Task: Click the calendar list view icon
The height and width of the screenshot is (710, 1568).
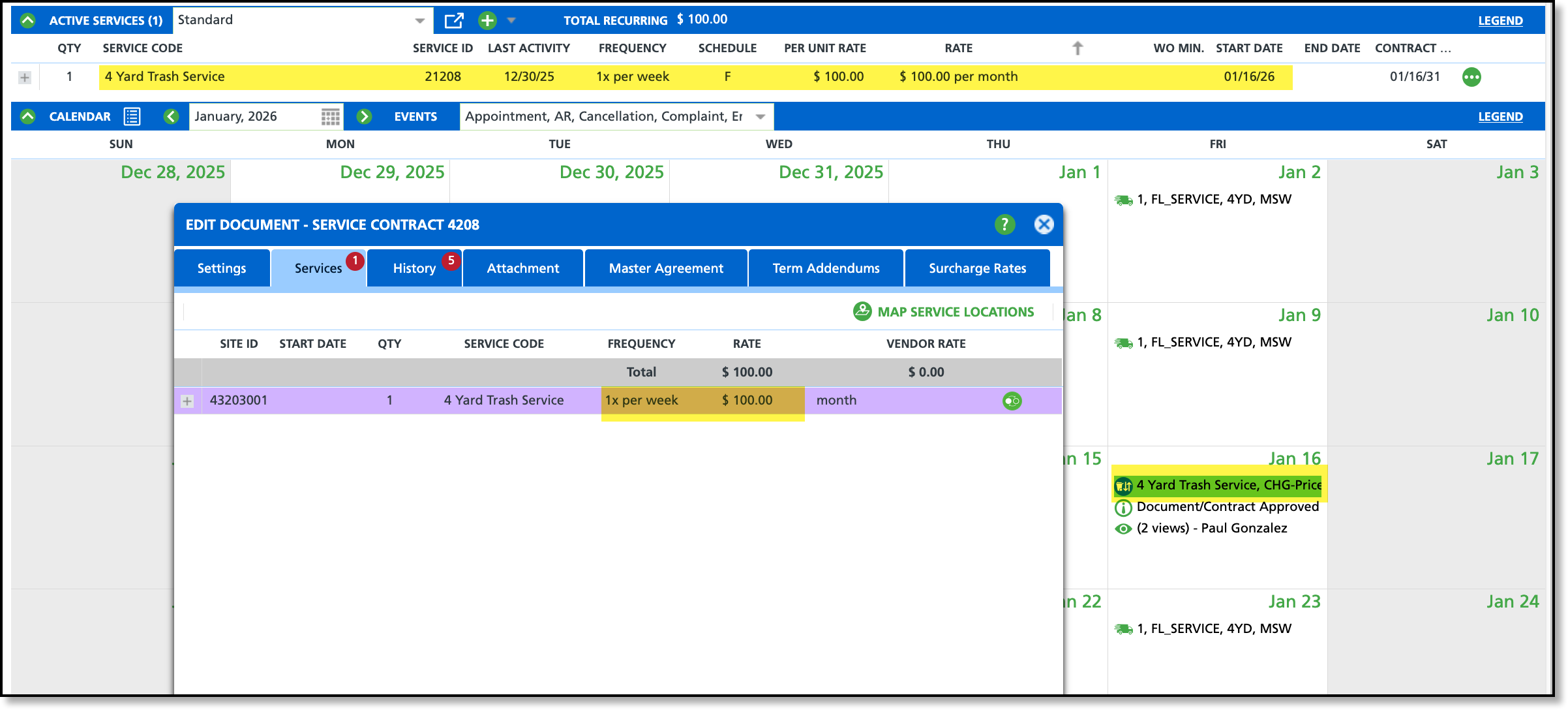Action: pos(132,117)
